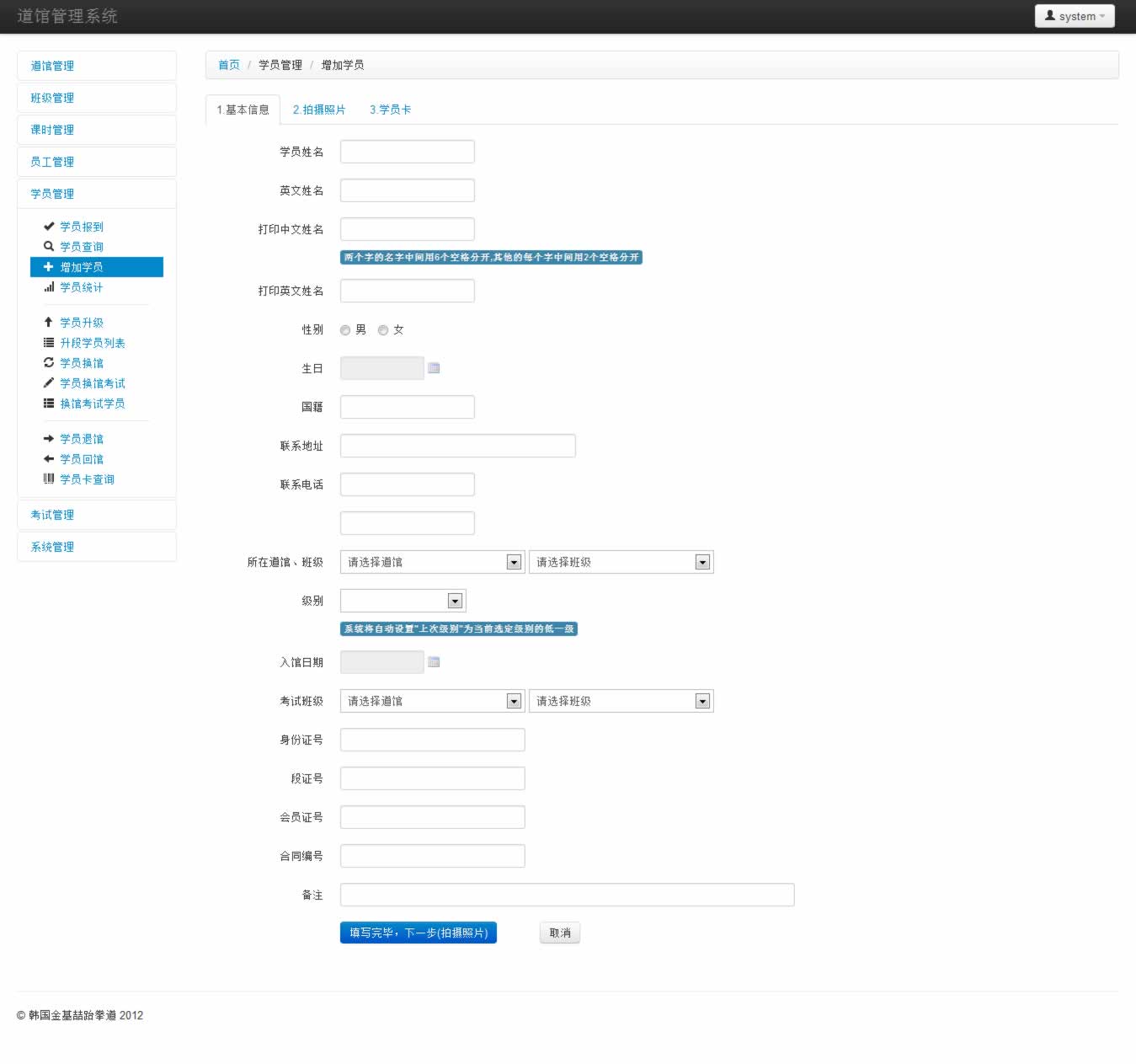Focus the 会员证号 input field
Viewport: 1136px width, 1064px height.
tap(433, 817)
